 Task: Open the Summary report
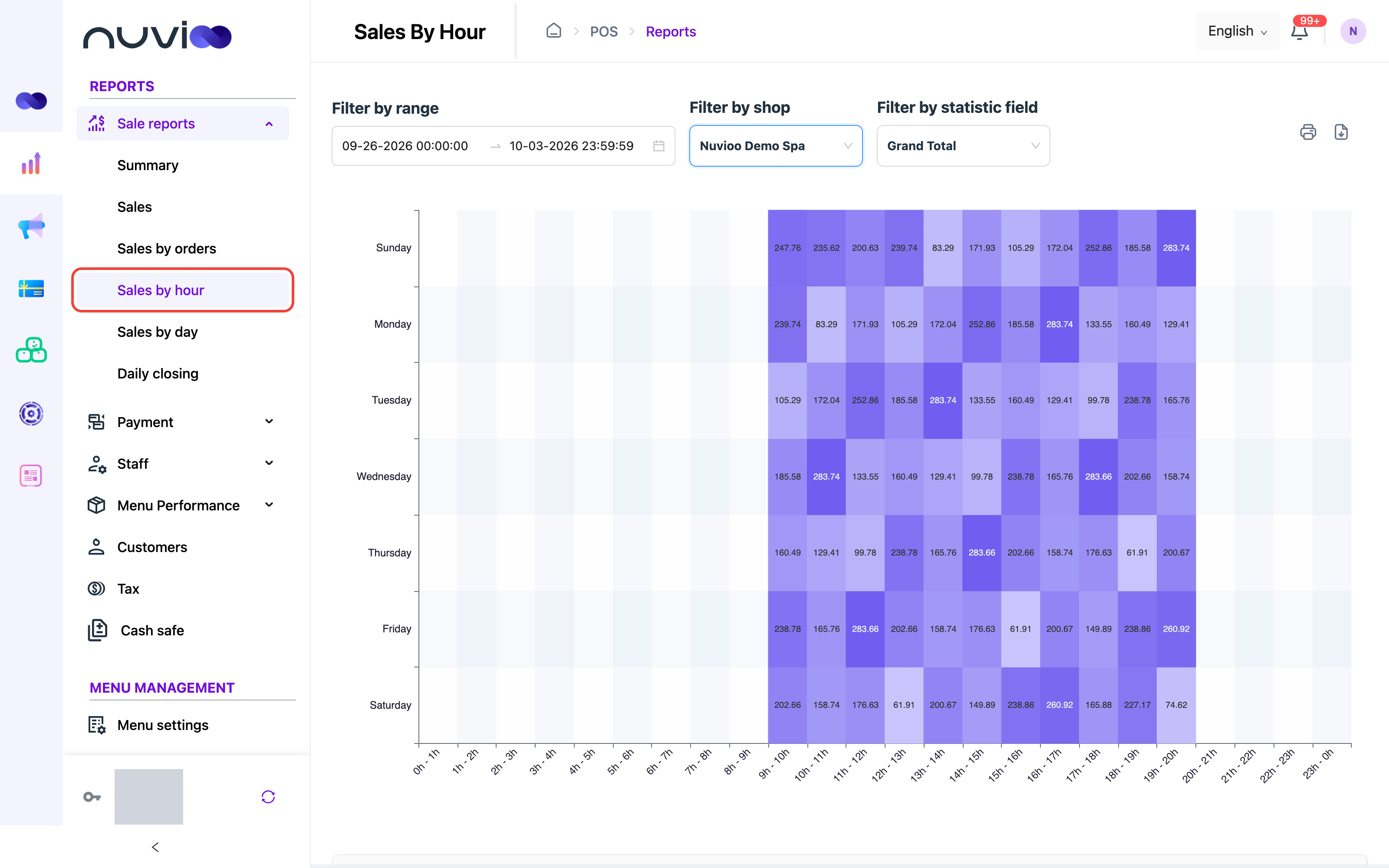(148, 165)
